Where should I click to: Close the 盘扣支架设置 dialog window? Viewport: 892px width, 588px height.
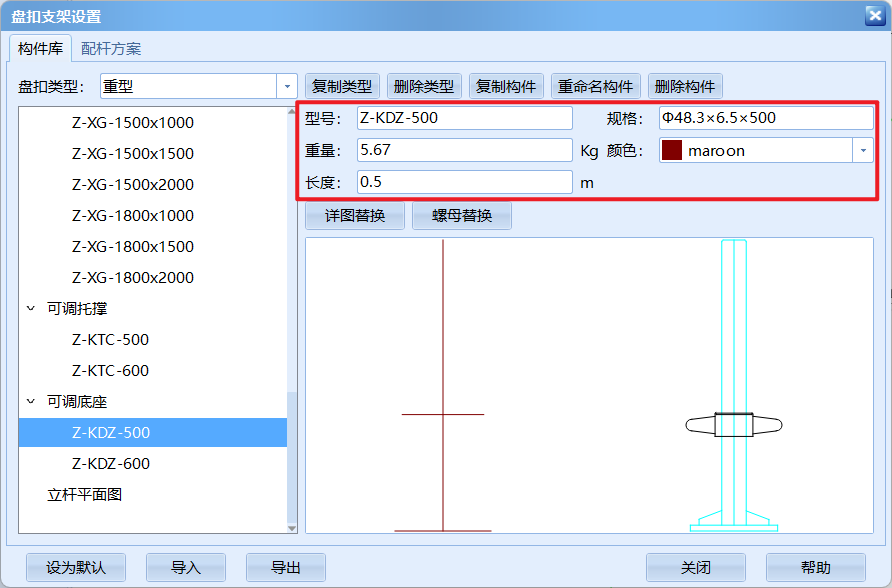coord(874,15)
